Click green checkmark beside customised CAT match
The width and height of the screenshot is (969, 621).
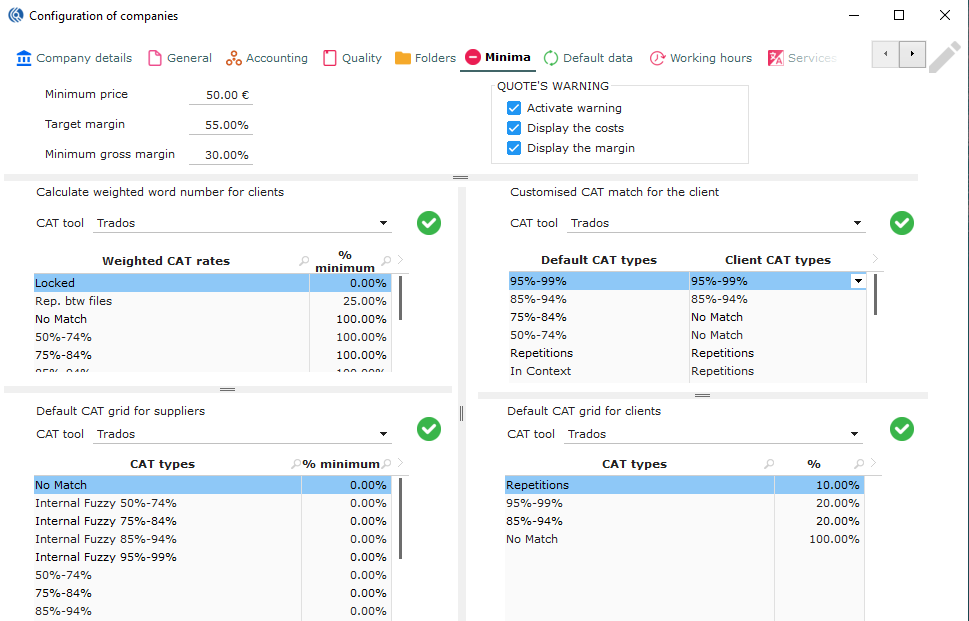902,223
